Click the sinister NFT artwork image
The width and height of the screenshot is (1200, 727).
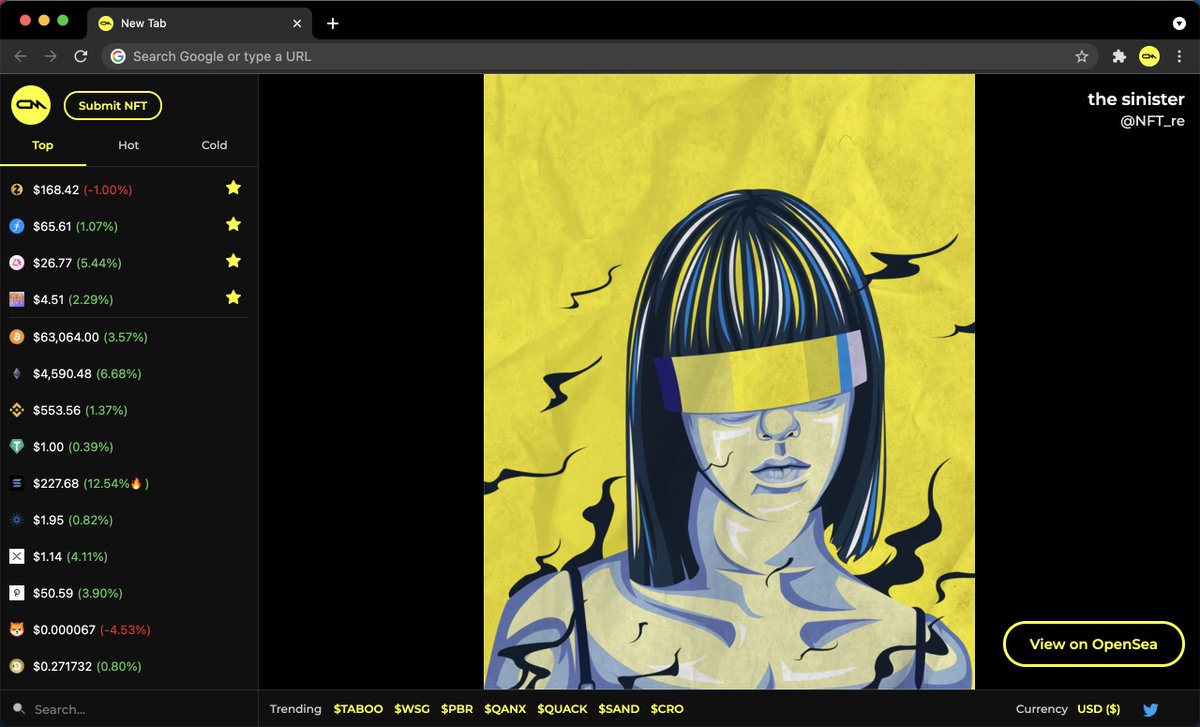pyautogui.click(x=729, y=382)
